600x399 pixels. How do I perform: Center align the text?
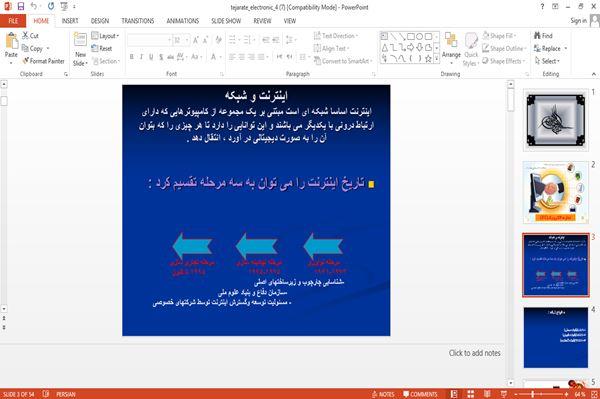pos(241,57)
